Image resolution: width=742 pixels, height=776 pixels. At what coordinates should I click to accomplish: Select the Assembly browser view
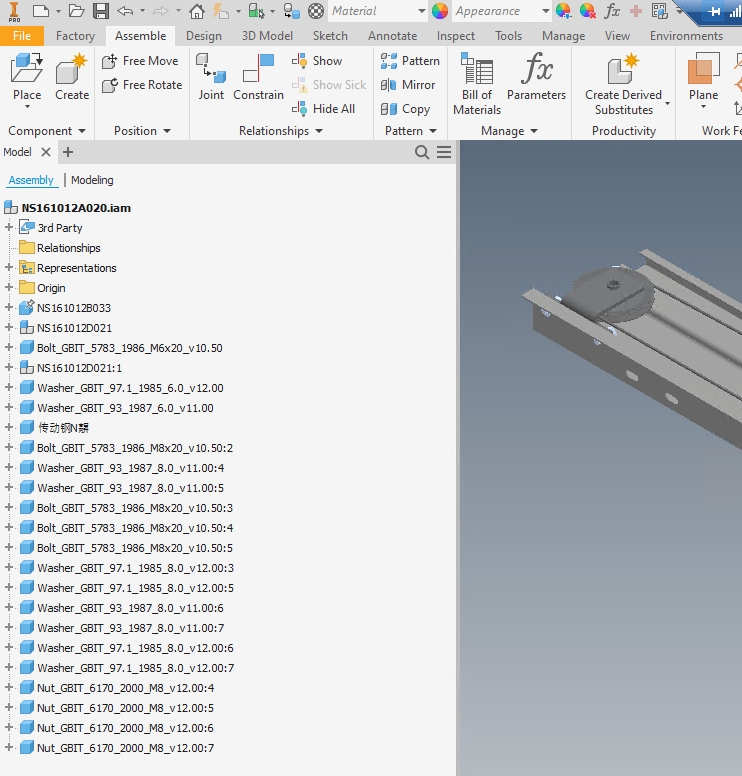click(x=31, y=180)
